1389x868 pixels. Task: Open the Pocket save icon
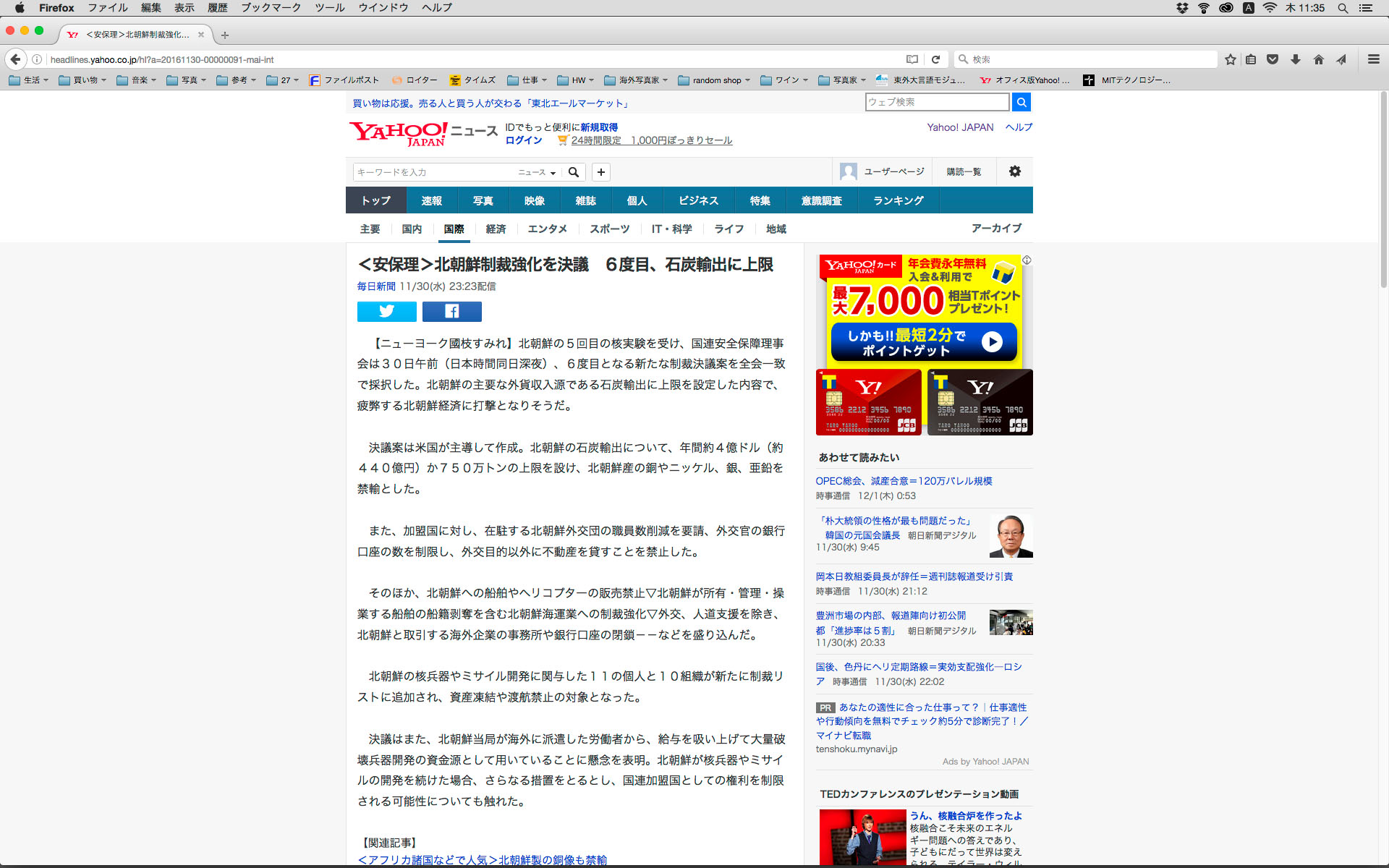[x=1273, y=59]
